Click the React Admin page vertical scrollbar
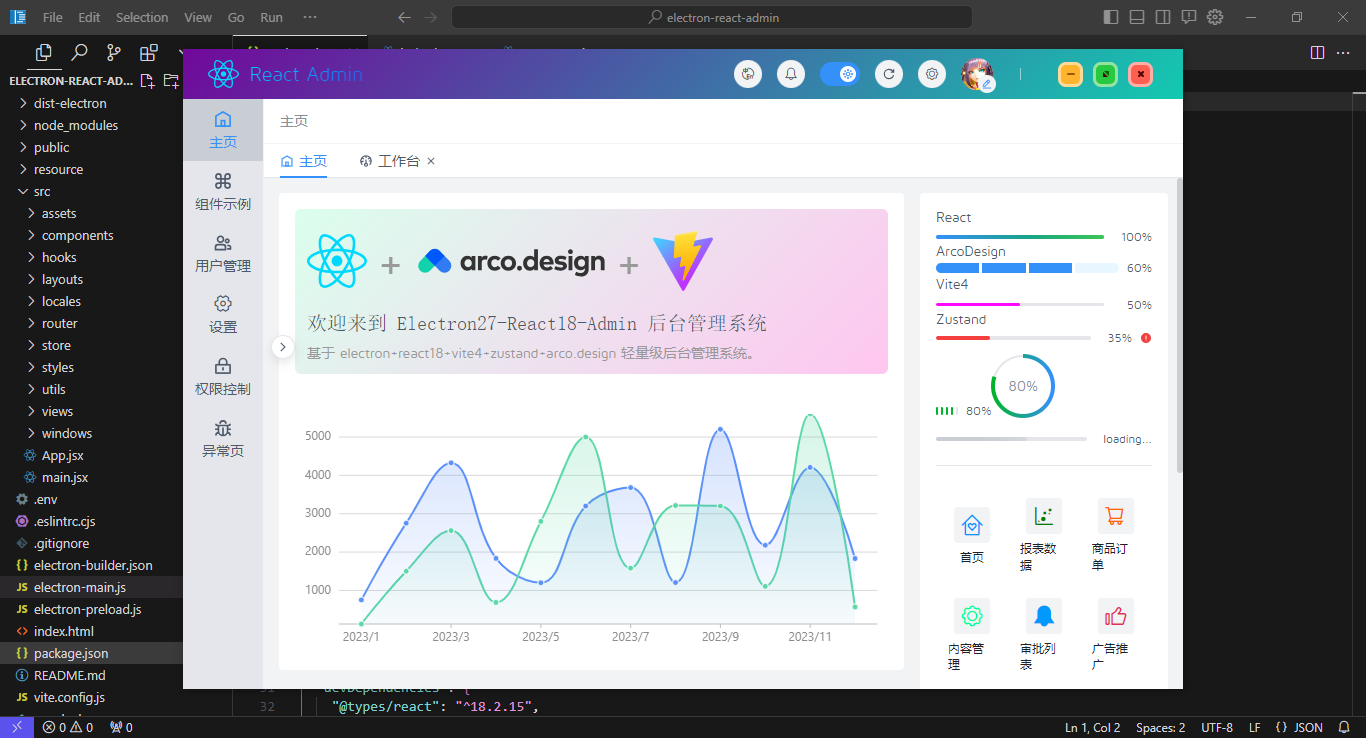The width and height of the screenshot is (1366, 738). (x=1179, y=325)
